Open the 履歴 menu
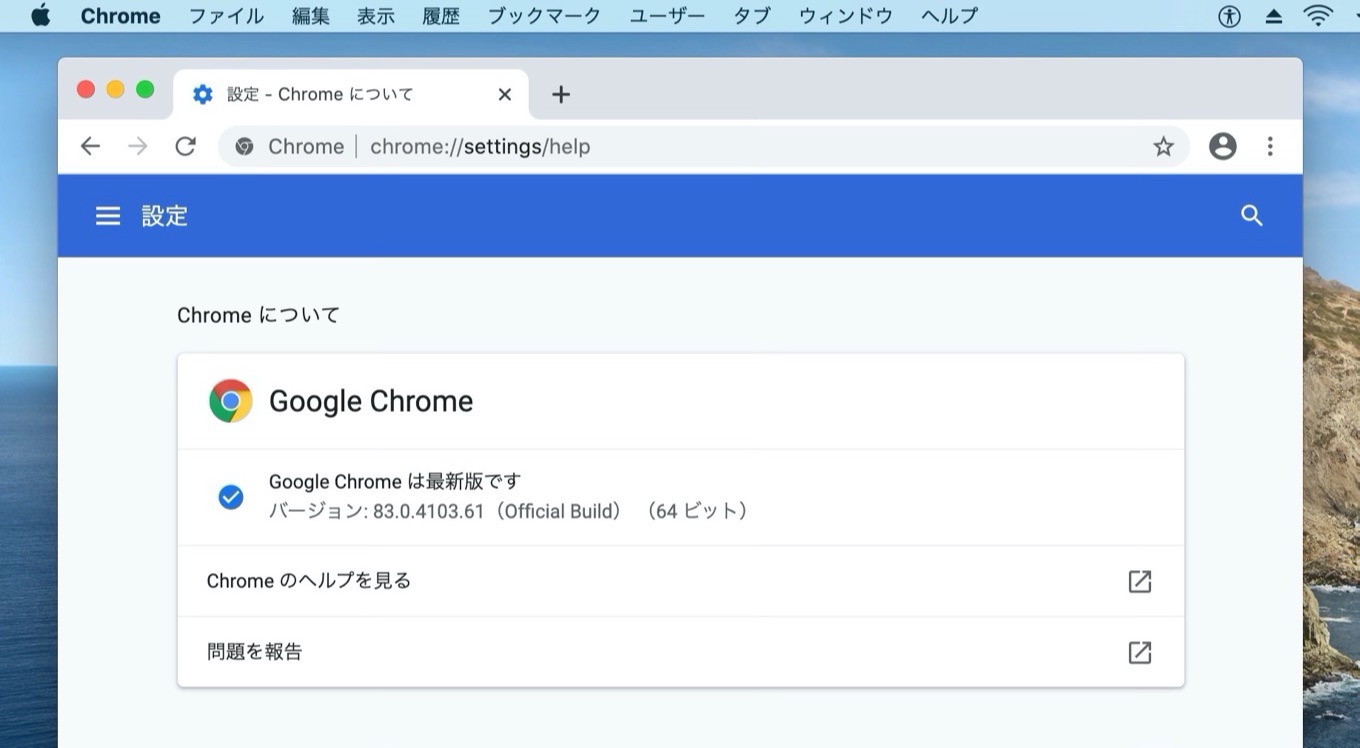This screenshot has height=748, width=1360. pyautogui.click(x=441, y=16)
